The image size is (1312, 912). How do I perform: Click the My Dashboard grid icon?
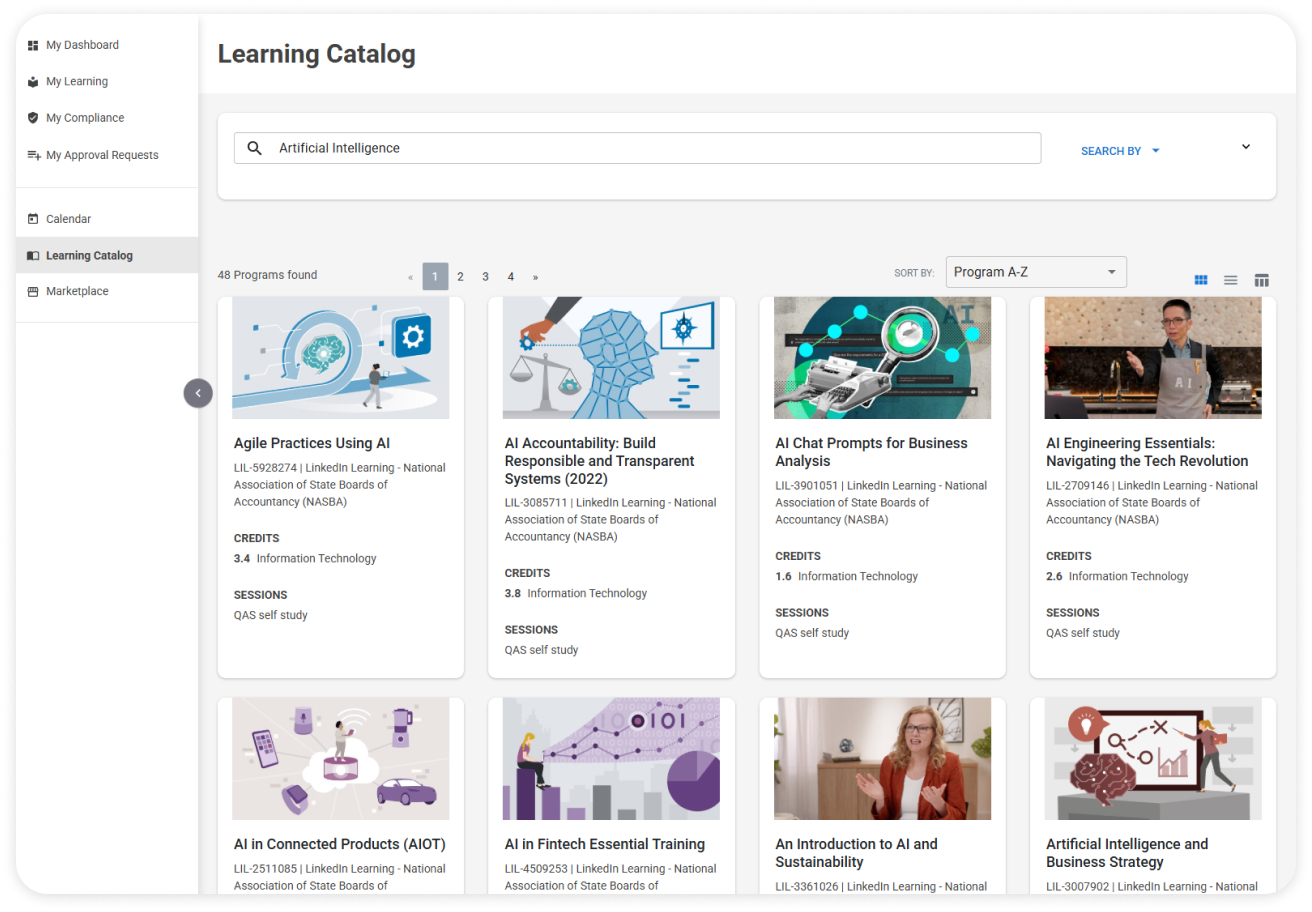coord(33,45)
